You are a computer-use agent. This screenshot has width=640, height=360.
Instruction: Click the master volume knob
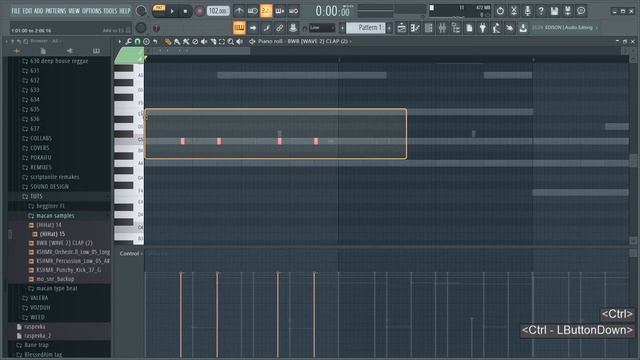tap(141, 11)
